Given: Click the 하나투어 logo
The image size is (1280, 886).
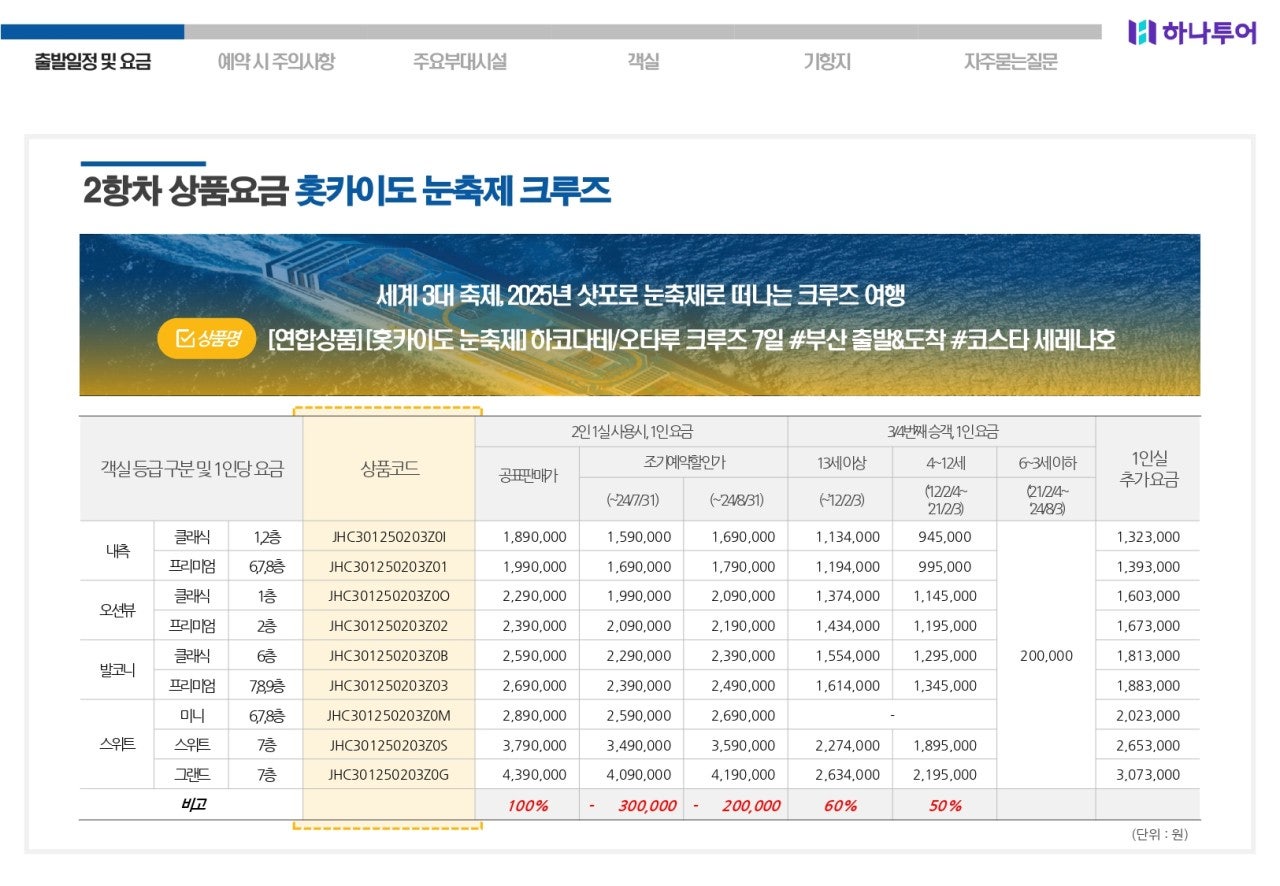Looking at the screenshot, I should tap(1192, 32).
